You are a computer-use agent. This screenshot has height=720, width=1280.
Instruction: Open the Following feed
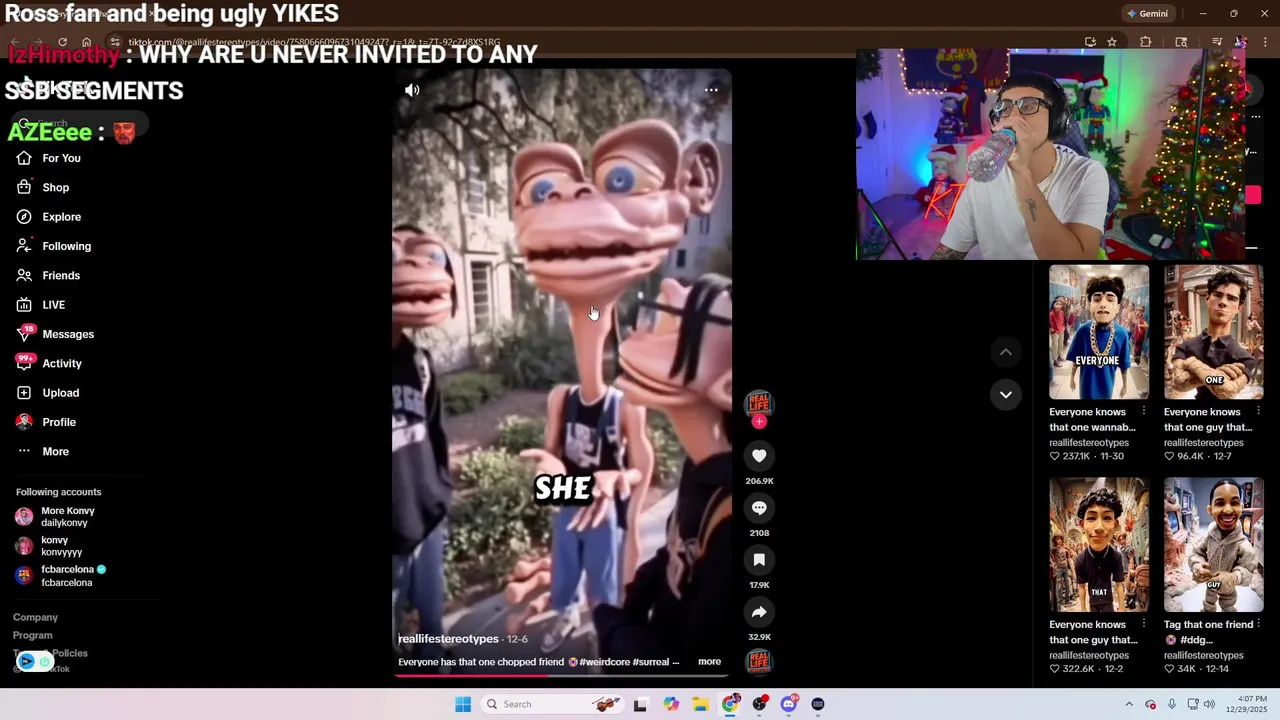pyautogui.click(x=55, y=246)
